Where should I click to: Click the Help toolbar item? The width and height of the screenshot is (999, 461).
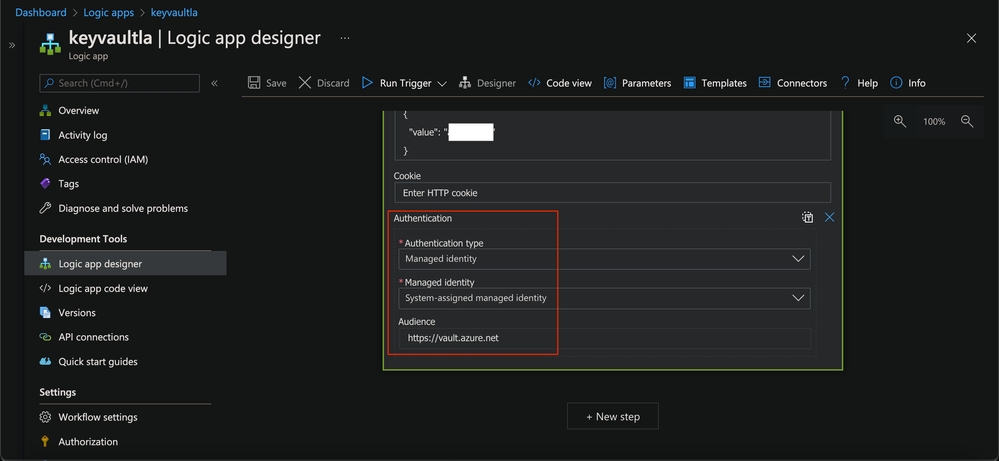point(859,83)
